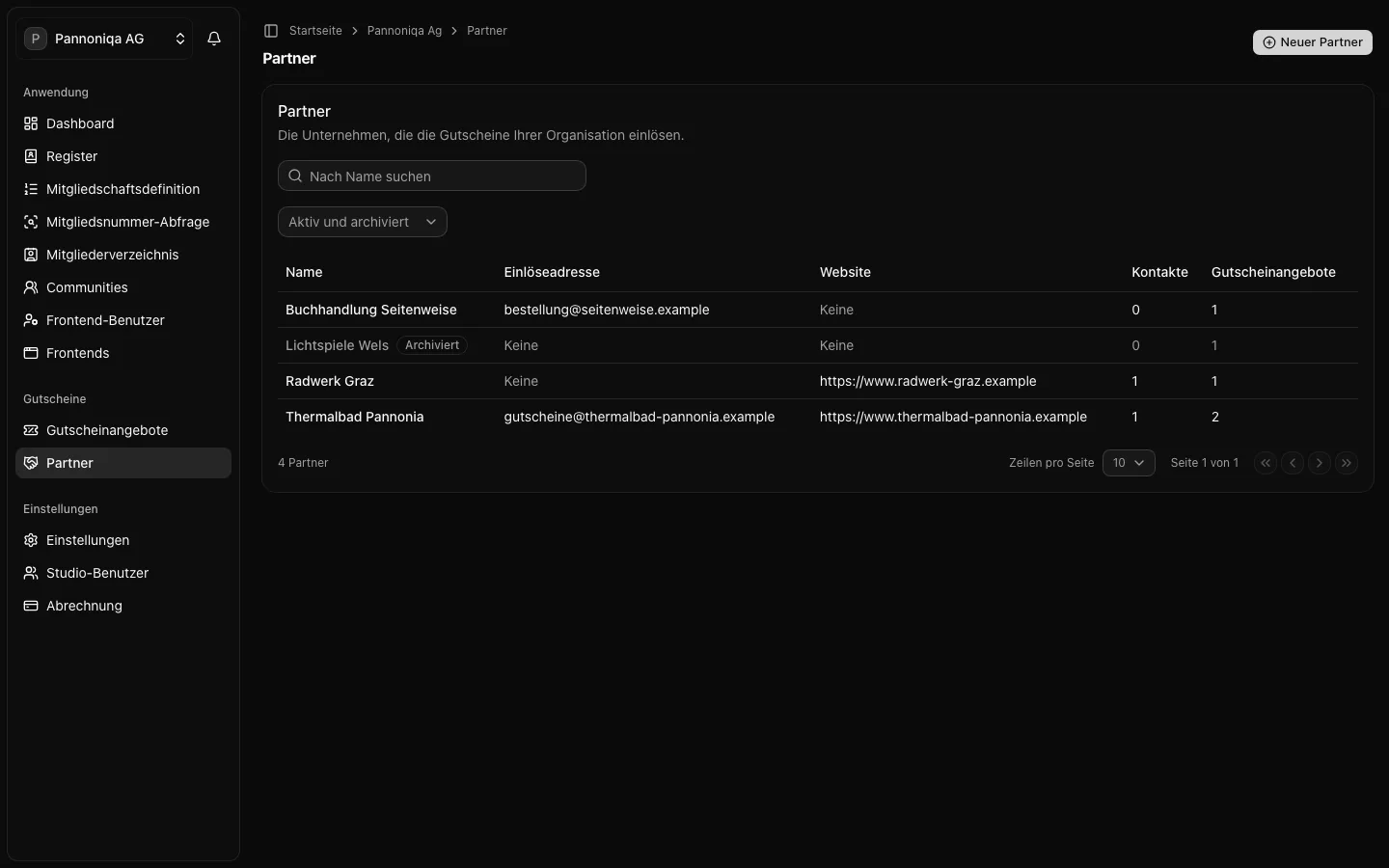Click the Name column header

click(304, 272)
